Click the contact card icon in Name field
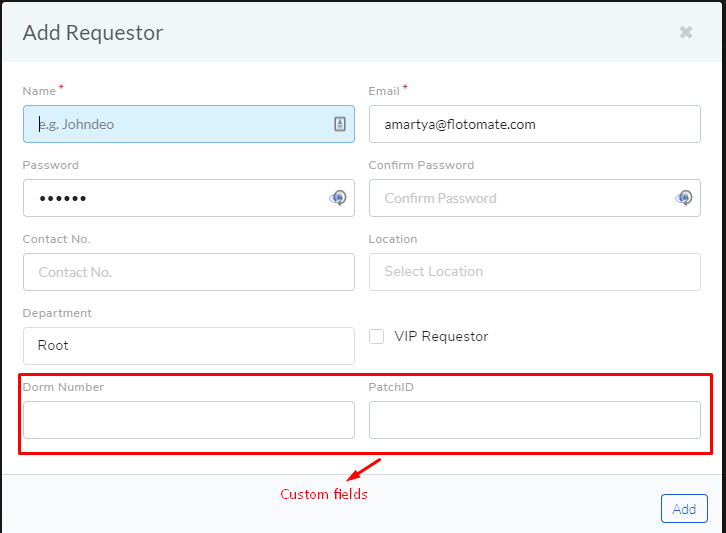The width and height of the screenshot is (726, 533). [340, 124]
